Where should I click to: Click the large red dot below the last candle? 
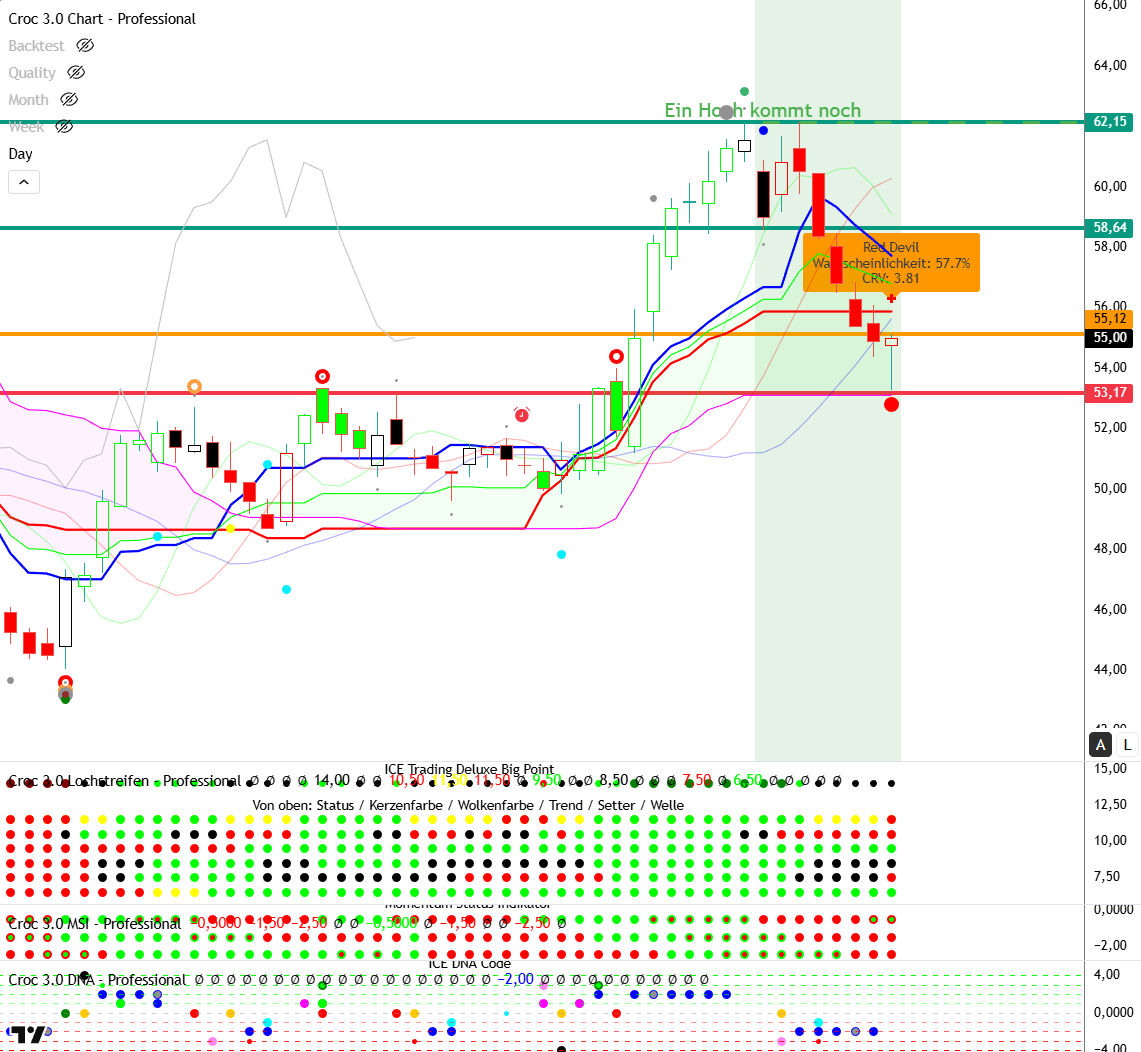point(891,404)
